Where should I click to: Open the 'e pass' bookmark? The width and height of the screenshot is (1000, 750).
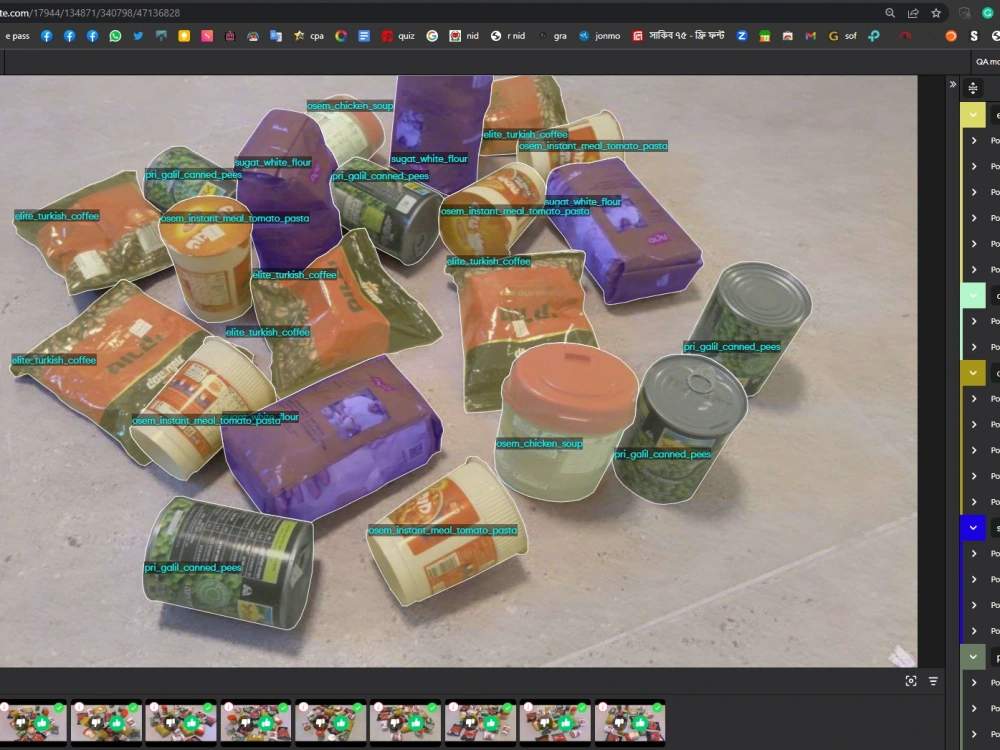tap(17, 36)
